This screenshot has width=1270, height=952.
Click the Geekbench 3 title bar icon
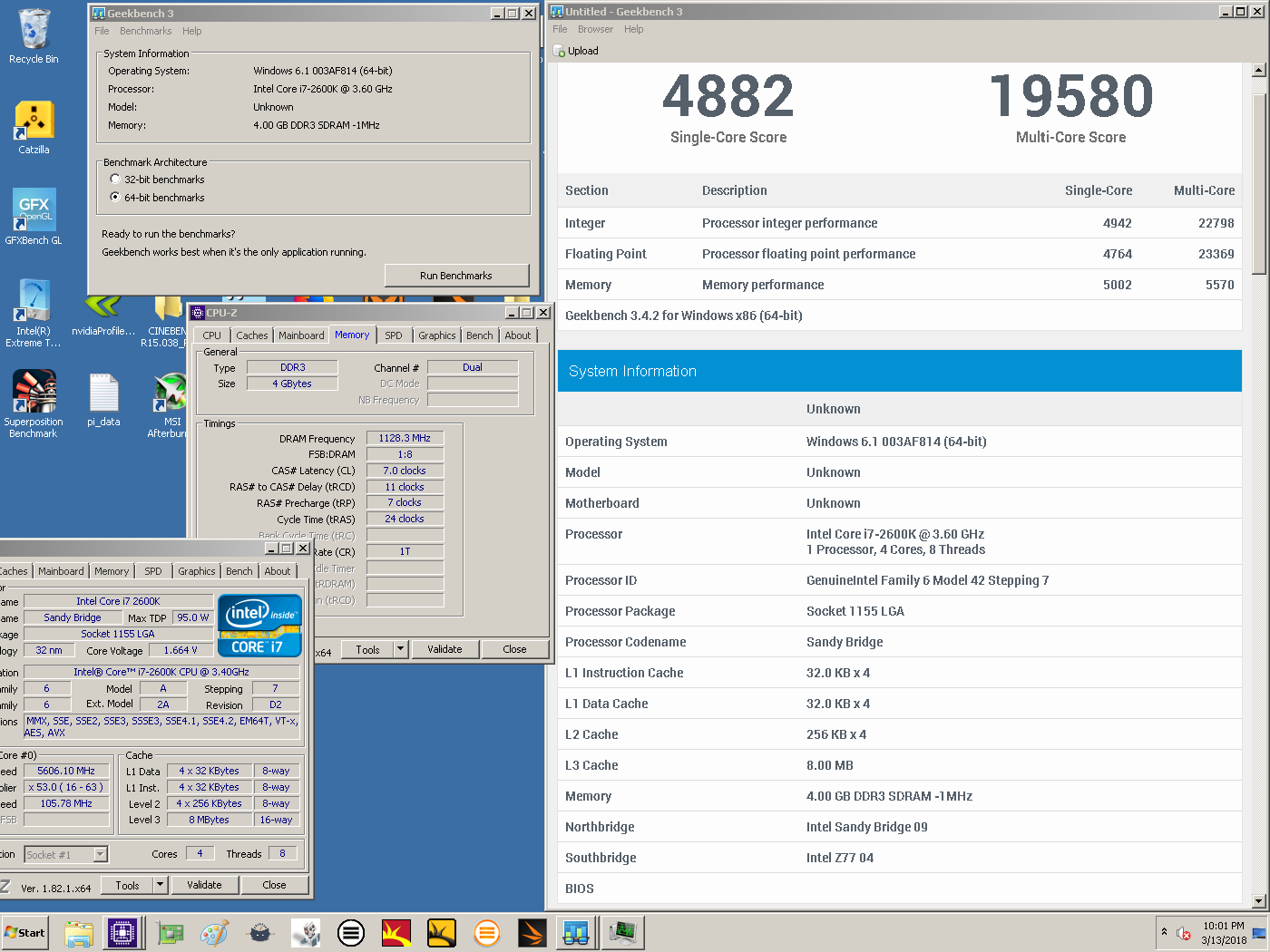click(99, 14)
